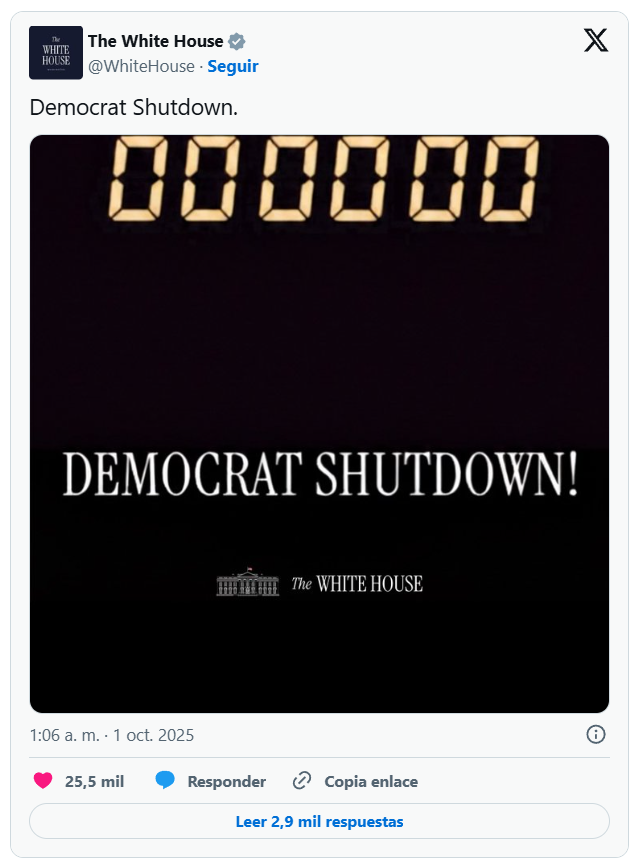Click the chain link icon

[302, 781]
